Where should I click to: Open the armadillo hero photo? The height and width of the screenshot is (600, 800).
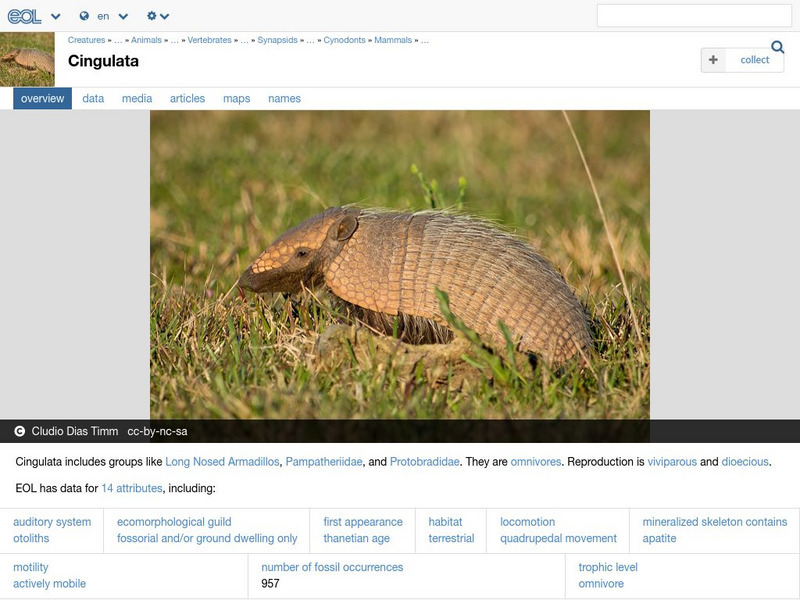(400, 265)
